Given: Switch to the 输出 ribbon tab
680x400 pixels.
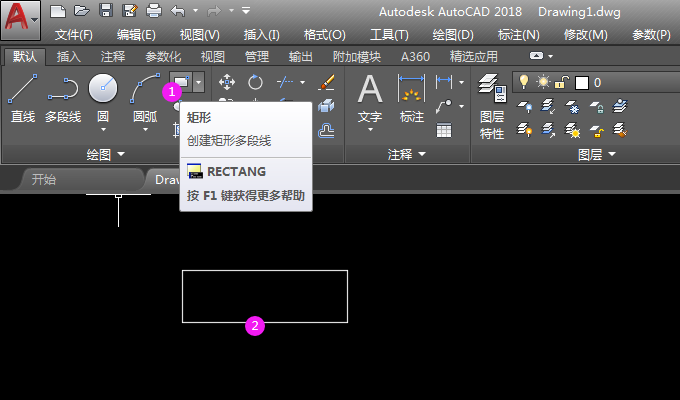Looking at the screenshot, I should tap(301, 56).
